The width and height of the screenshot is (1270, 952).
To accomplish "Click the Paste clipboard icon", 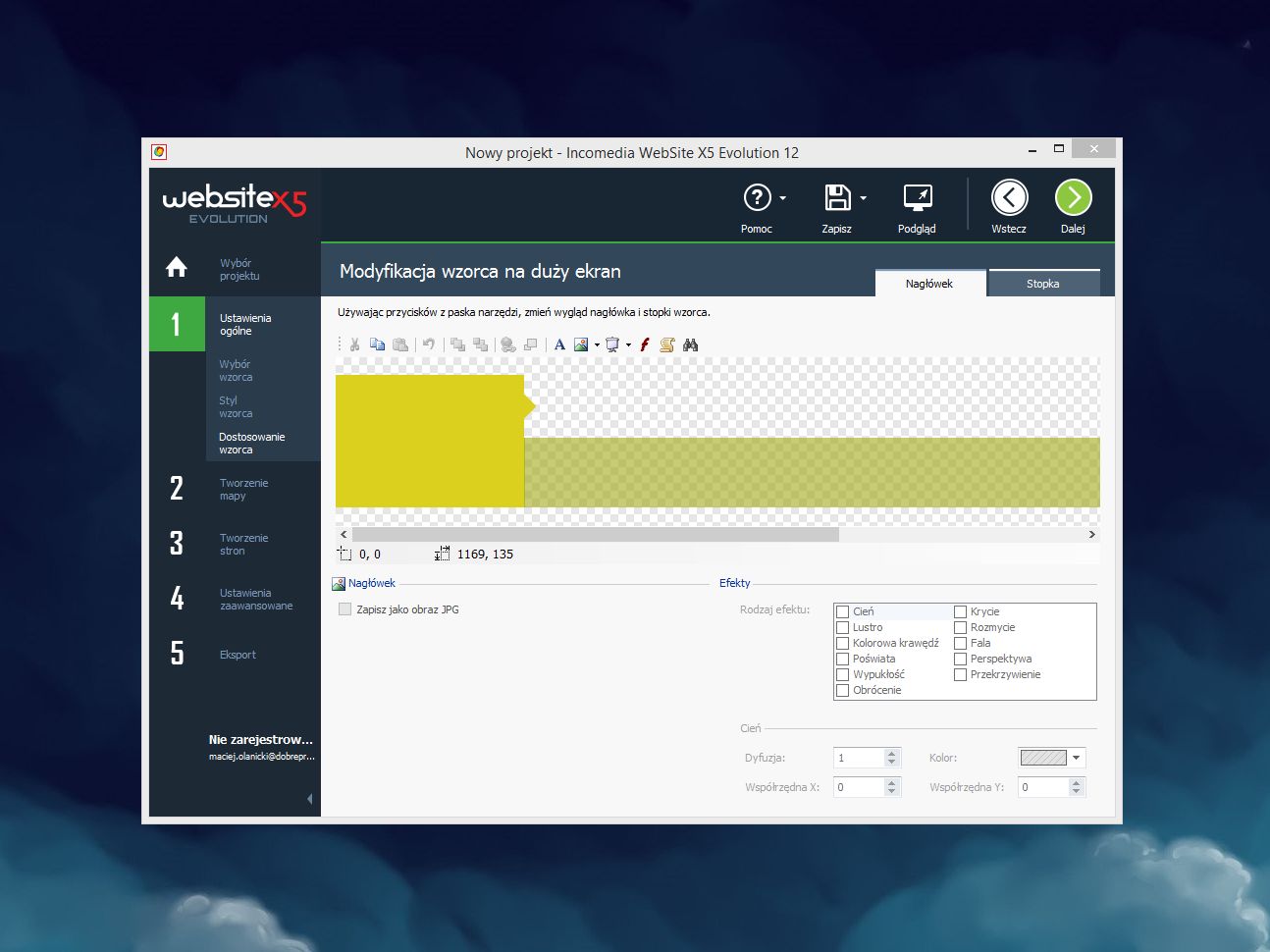I will 400,344.
